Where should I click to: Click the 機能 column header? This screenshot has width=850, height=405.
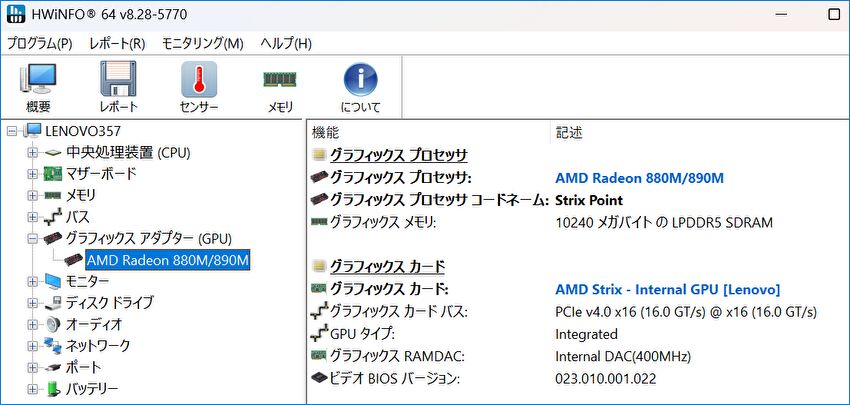coord(325,132)
